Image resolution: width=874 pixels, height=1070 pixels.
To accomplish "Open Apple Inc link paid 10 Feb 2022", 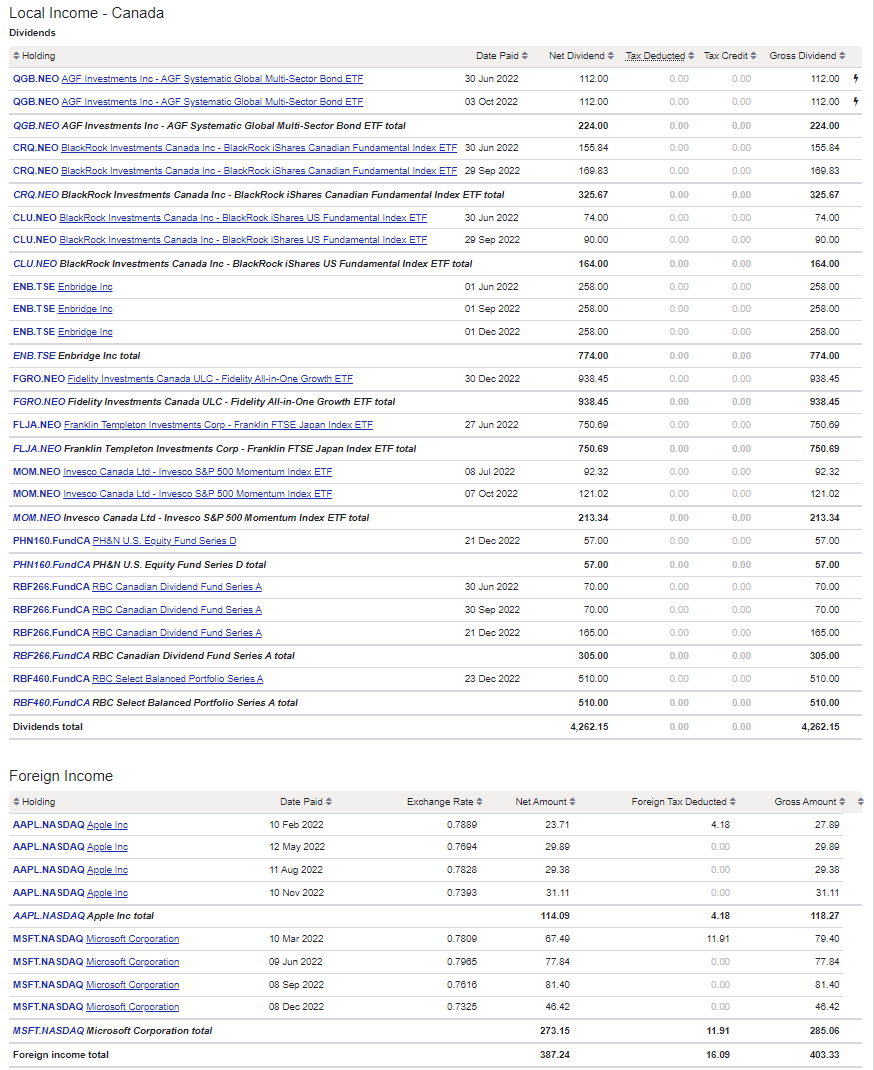I will [x=107, y=825].
